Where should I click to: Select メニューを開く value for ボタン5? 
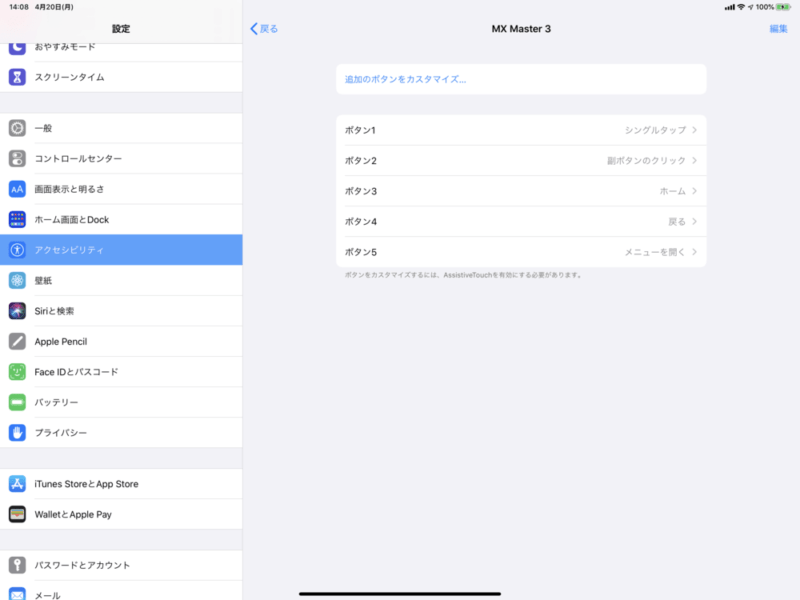pos(655,252)
